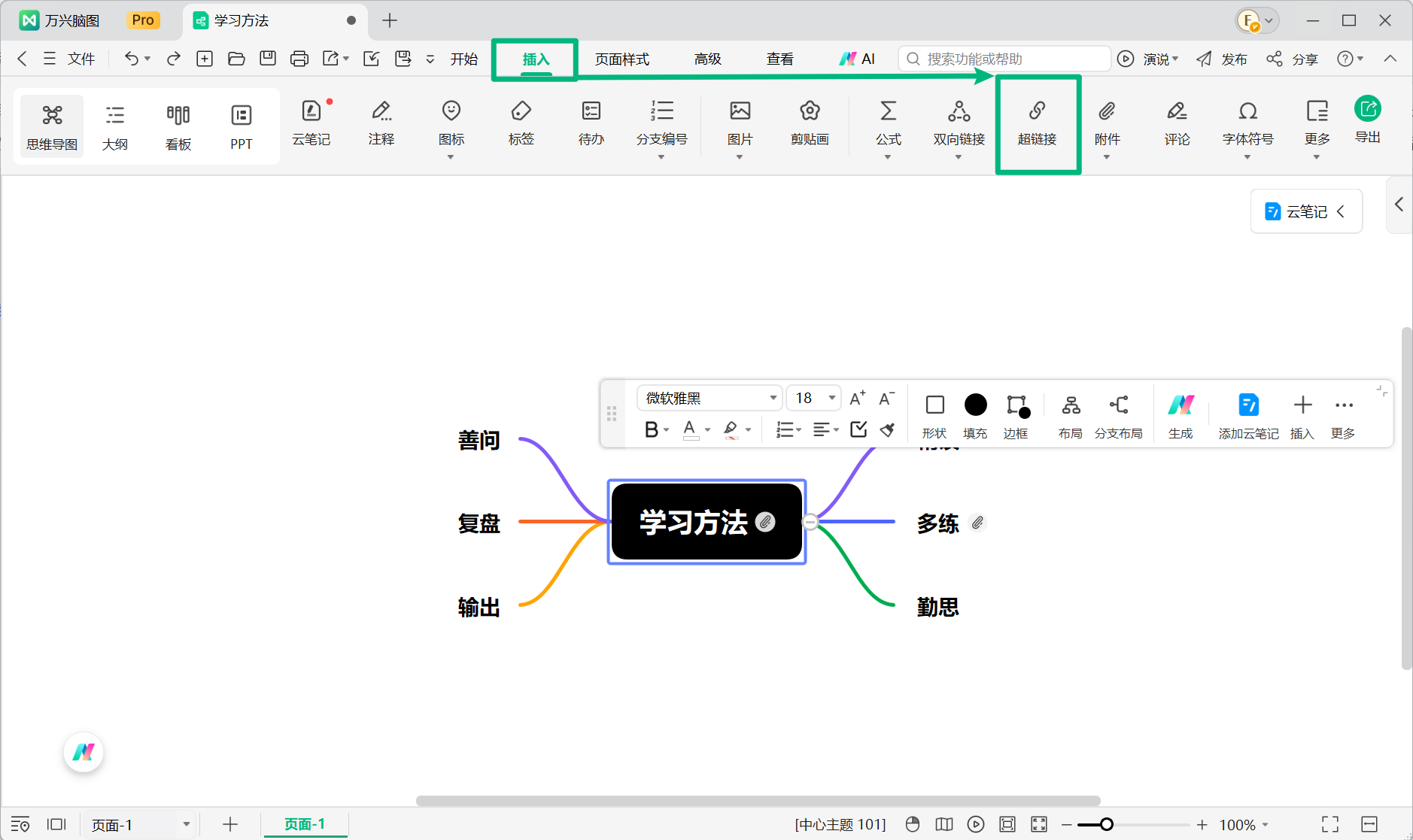The height and width of the screenshot is (840, 1413).
Task: Switch to 大纲 outline view
Action: pos(115,127)
